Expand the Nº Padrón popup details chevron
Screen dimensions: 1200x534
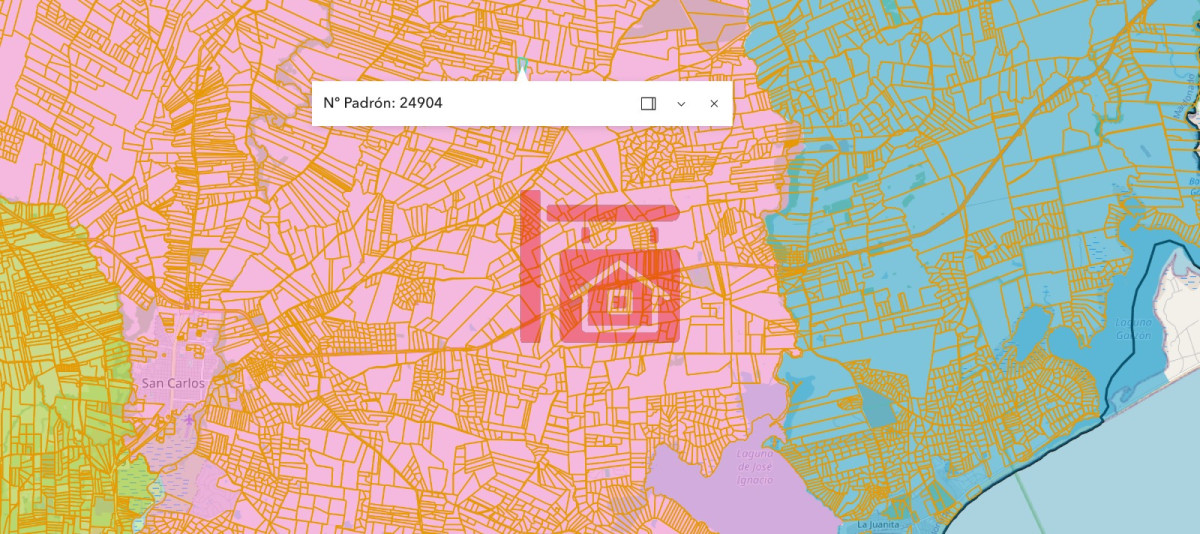click(x=681, y=103)
